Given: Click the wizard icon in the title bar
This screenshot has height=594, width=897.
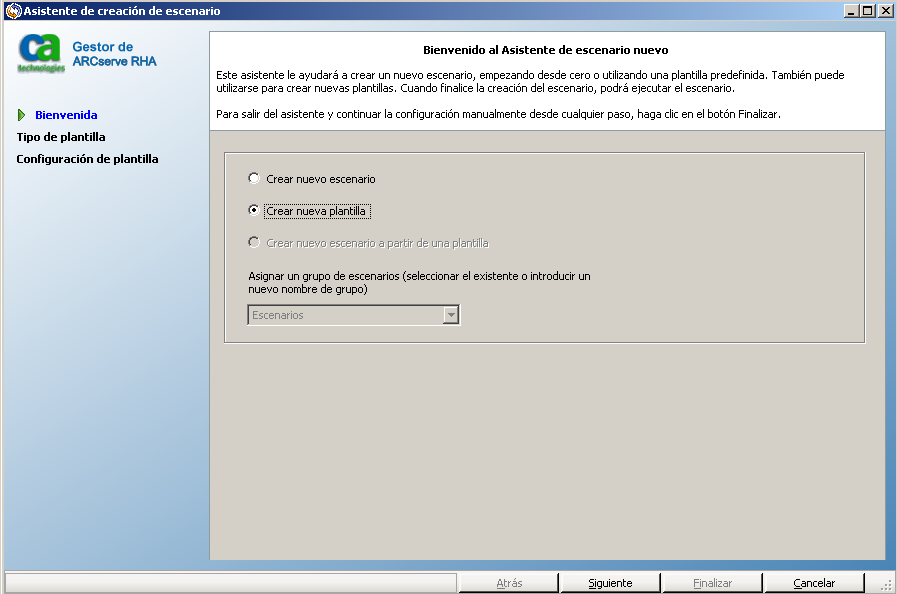Looking at the screenshot, I should [13, 11].
